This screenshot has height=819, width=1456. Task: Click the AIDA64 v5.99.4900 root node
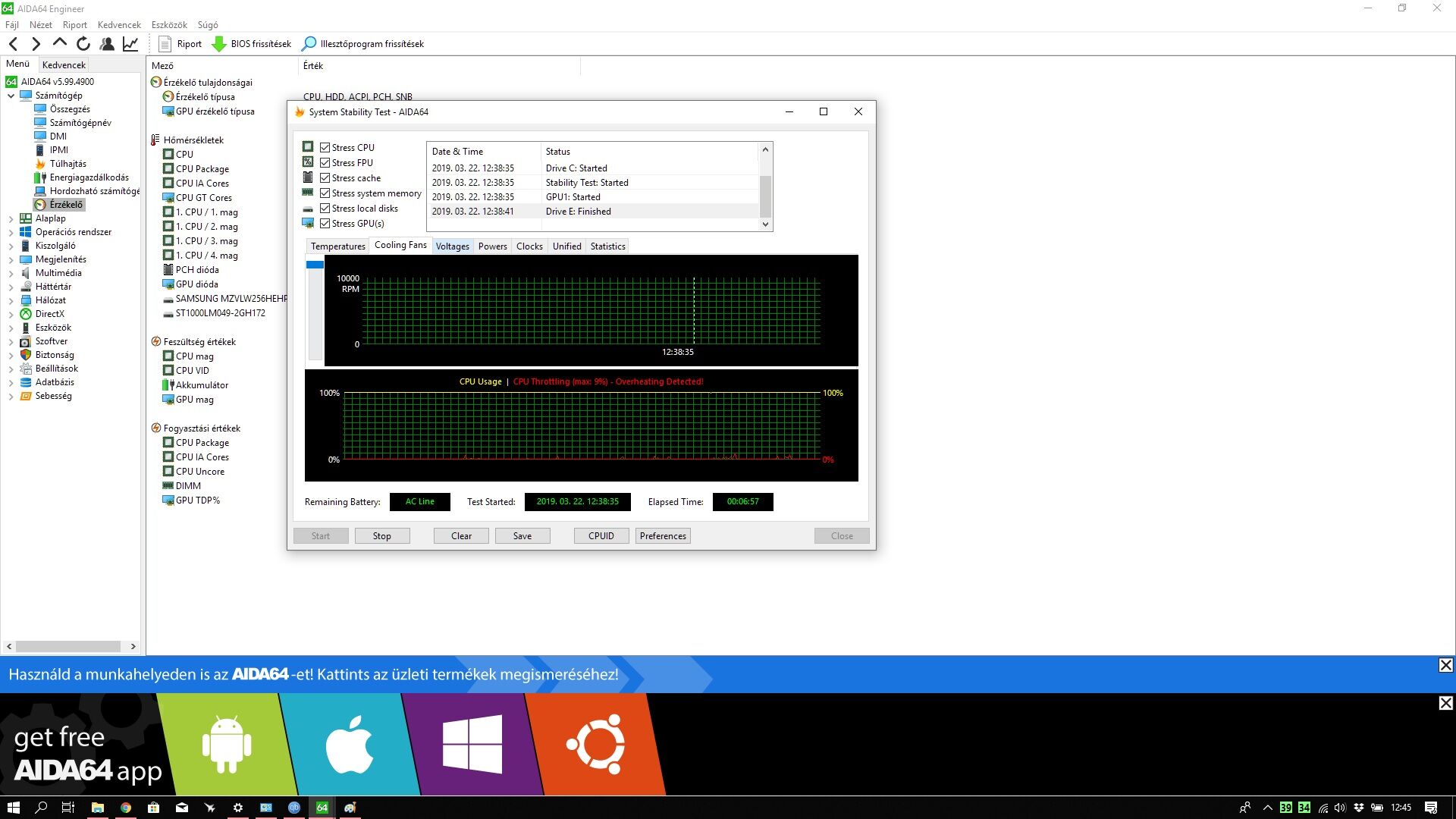(x=50, y=82)
